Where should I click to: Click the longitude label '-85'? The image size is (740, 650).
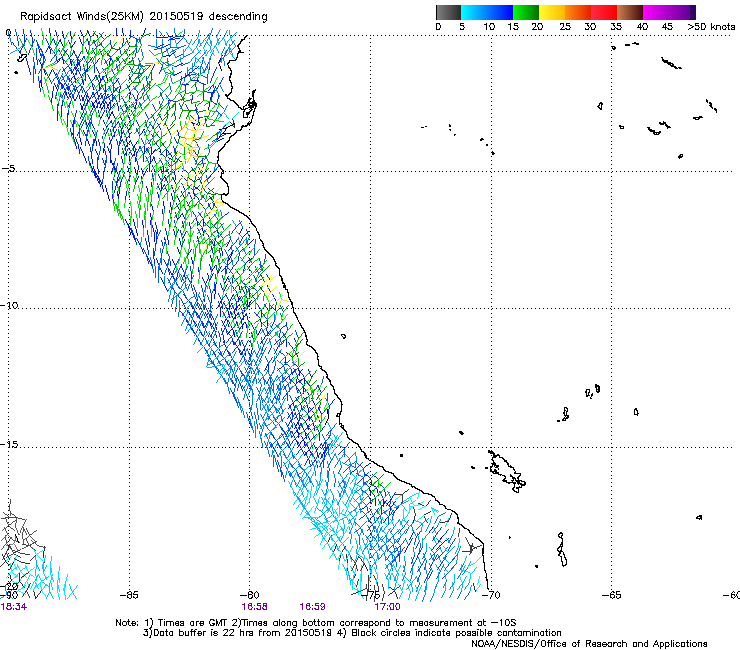point(129,595)
